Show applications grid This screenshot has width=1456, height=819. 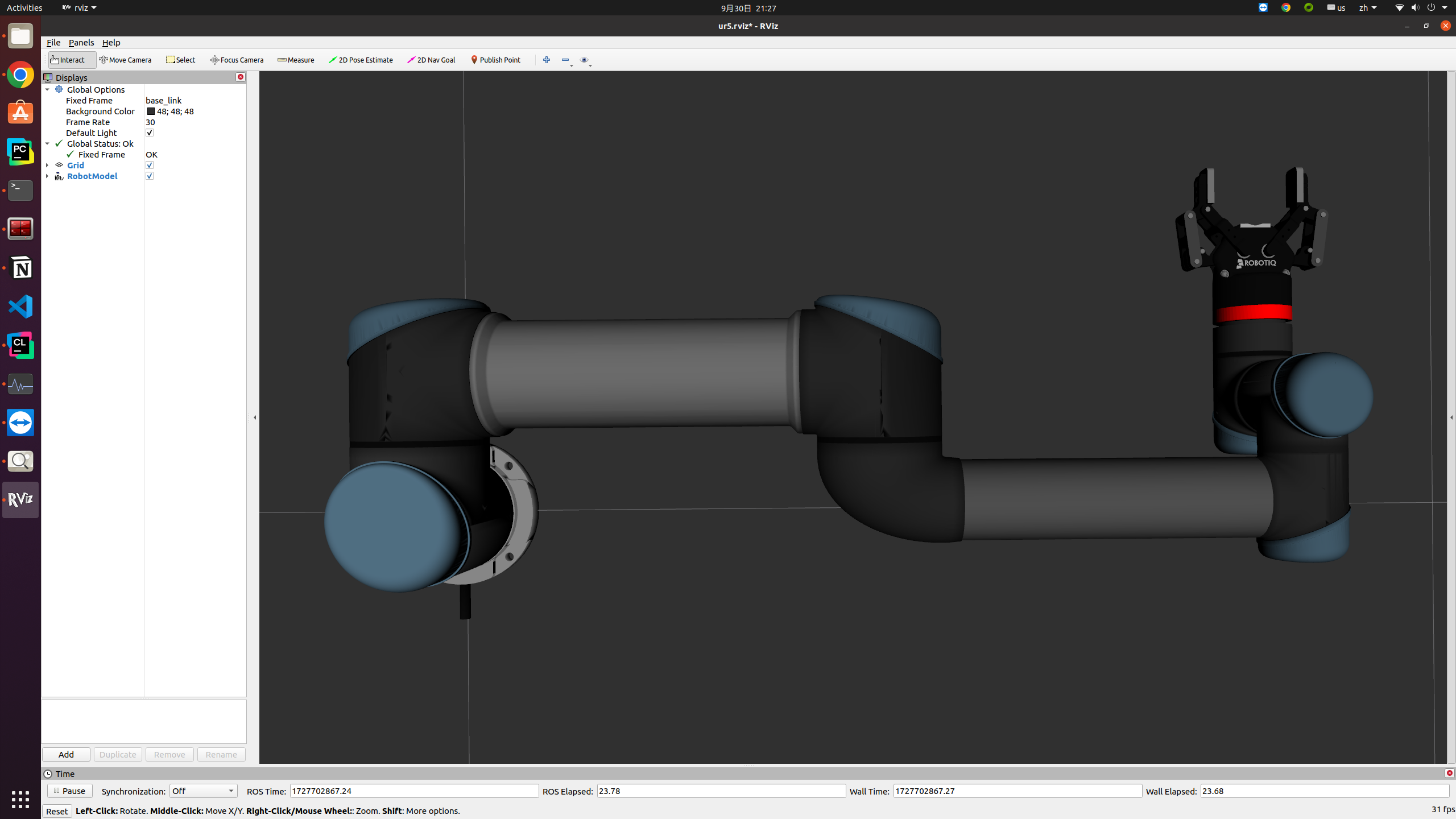point(20,799)
